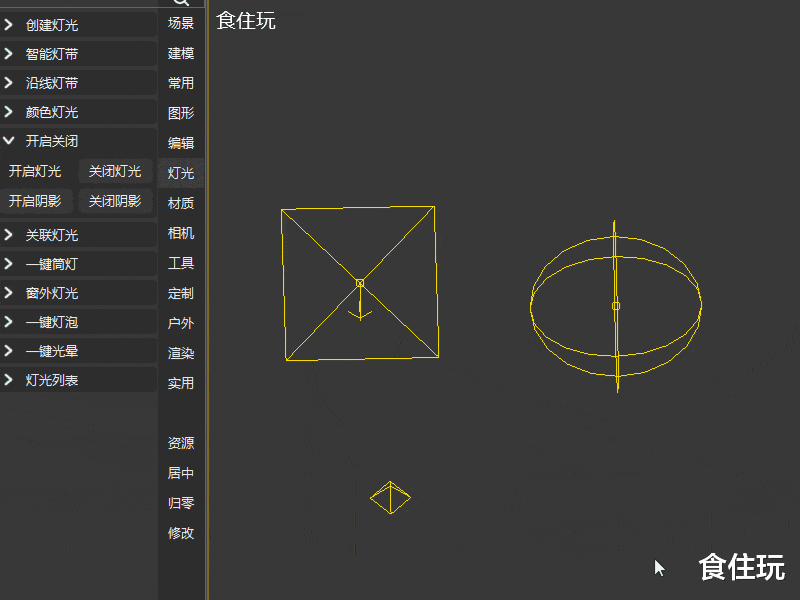Screen dimensions: 800x600
Task: Switch to the 渲染 tab
Action: 181,353
